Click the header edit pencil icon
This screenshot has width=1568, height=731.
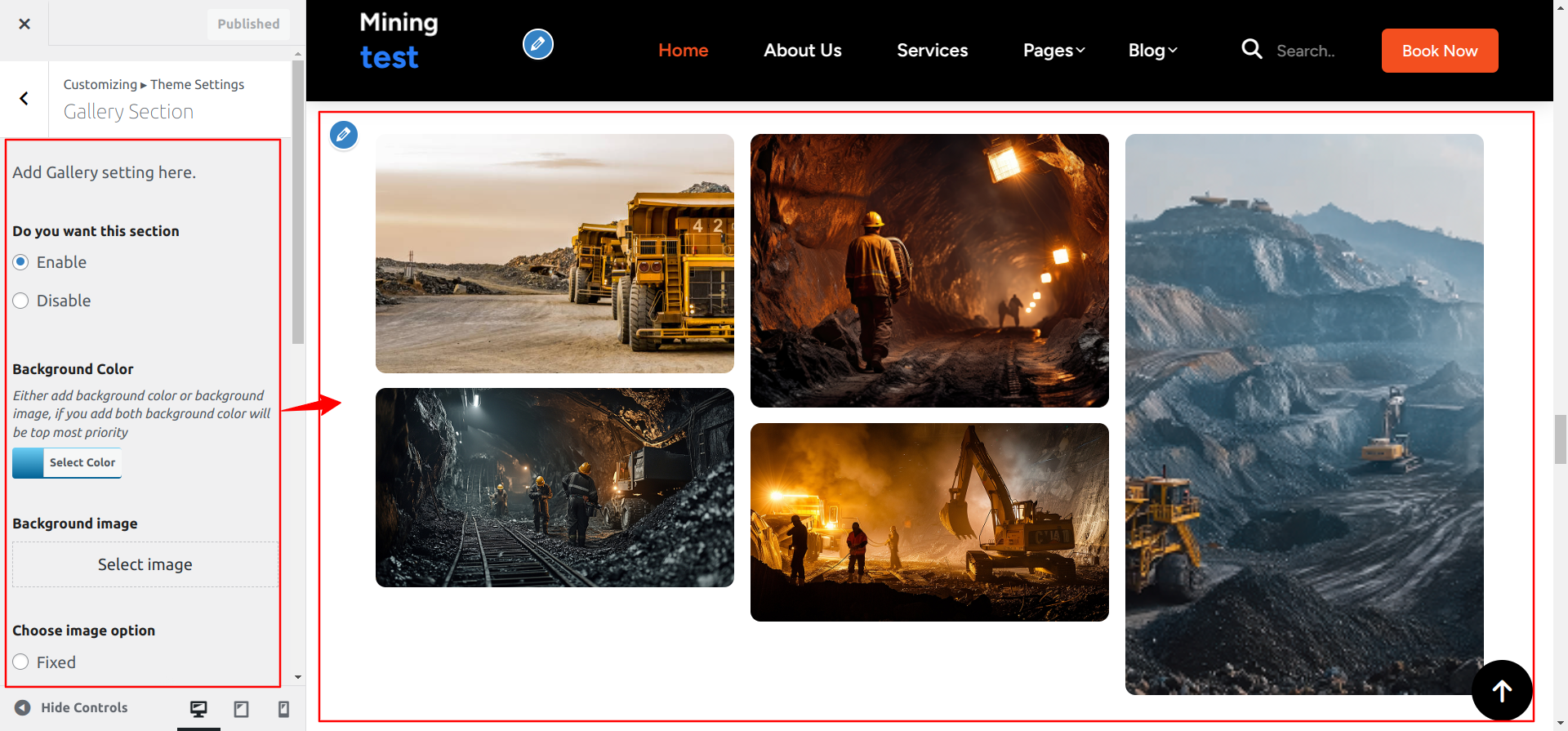coord(537,44)
